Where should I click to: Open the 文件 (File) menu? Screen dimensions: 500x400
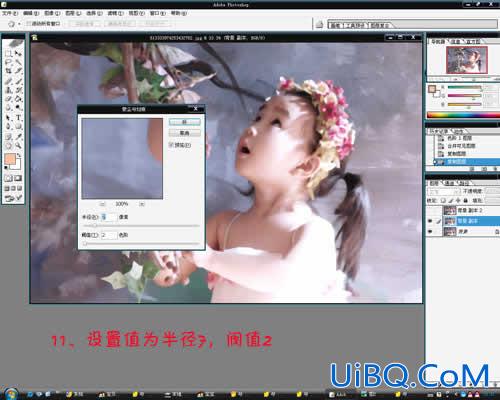pos(10,13)
